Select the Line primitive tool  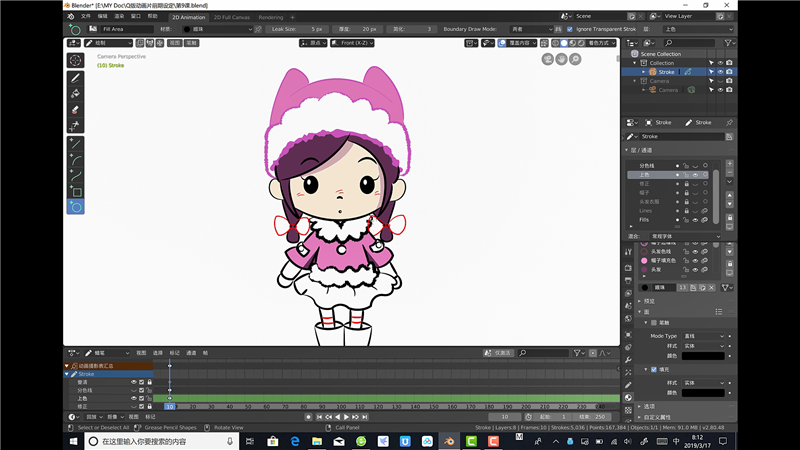click(x=76, y=144)
